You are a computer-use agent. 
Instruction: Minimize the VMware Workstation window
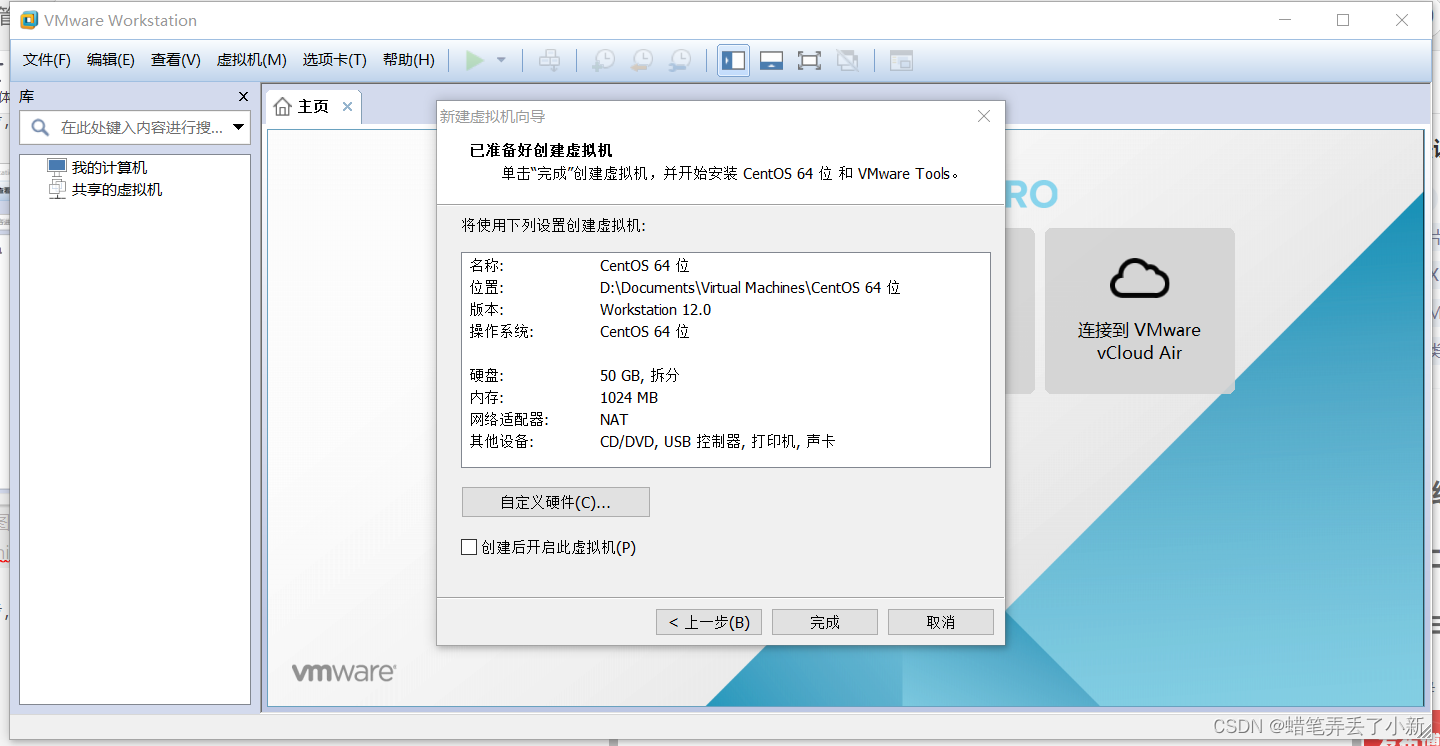click(x=1285, y=20)
